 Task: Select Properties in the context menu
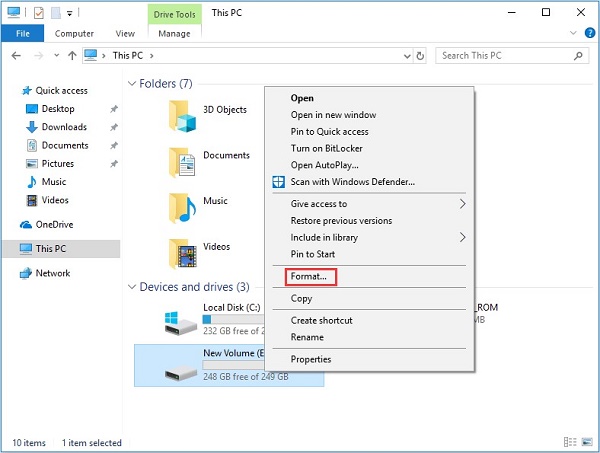pyautogui.click(x=310, y=359)
